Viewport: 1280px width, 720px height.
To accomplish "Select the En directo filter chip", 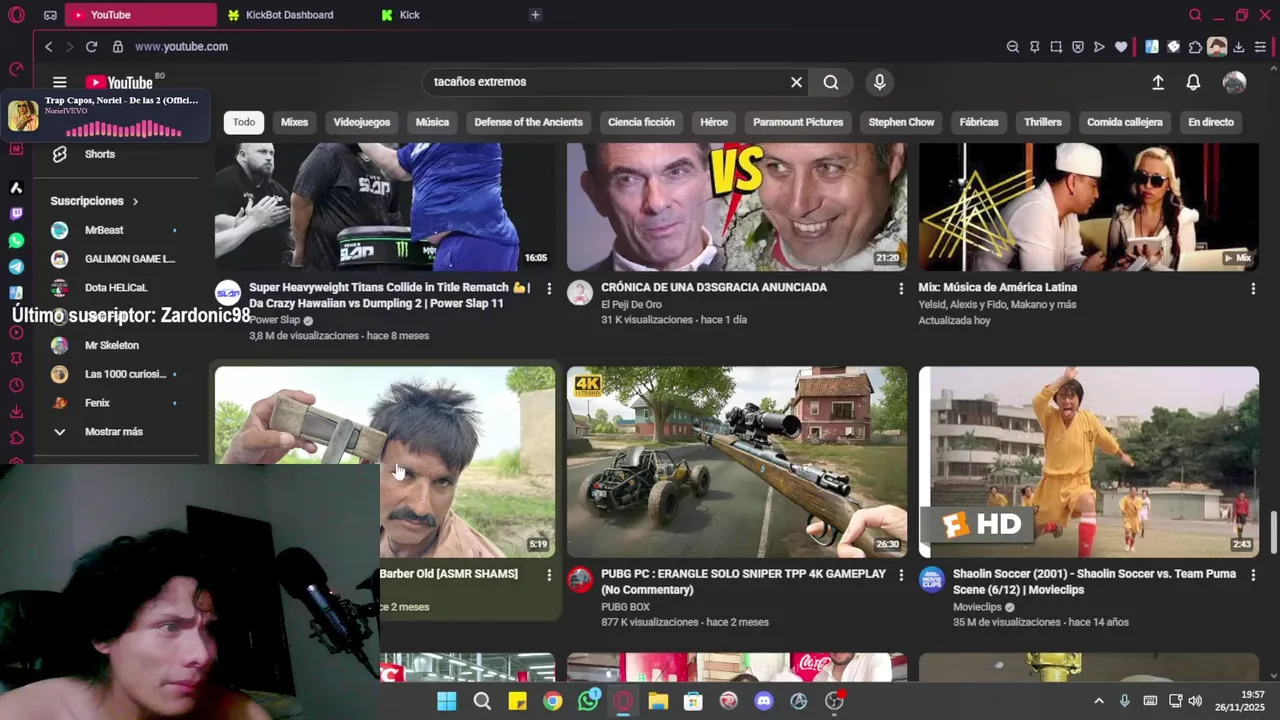I will click(1210, 122).
